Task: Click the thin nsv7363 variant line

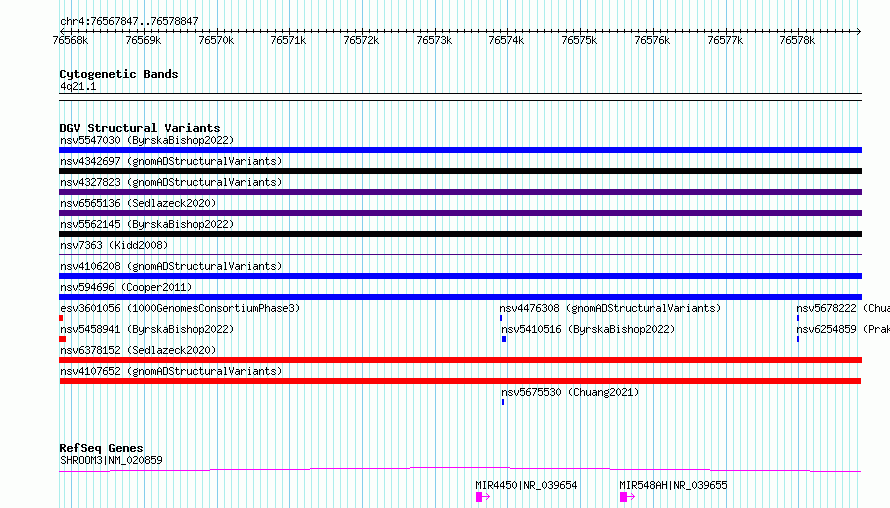Action: pos(460,254)
